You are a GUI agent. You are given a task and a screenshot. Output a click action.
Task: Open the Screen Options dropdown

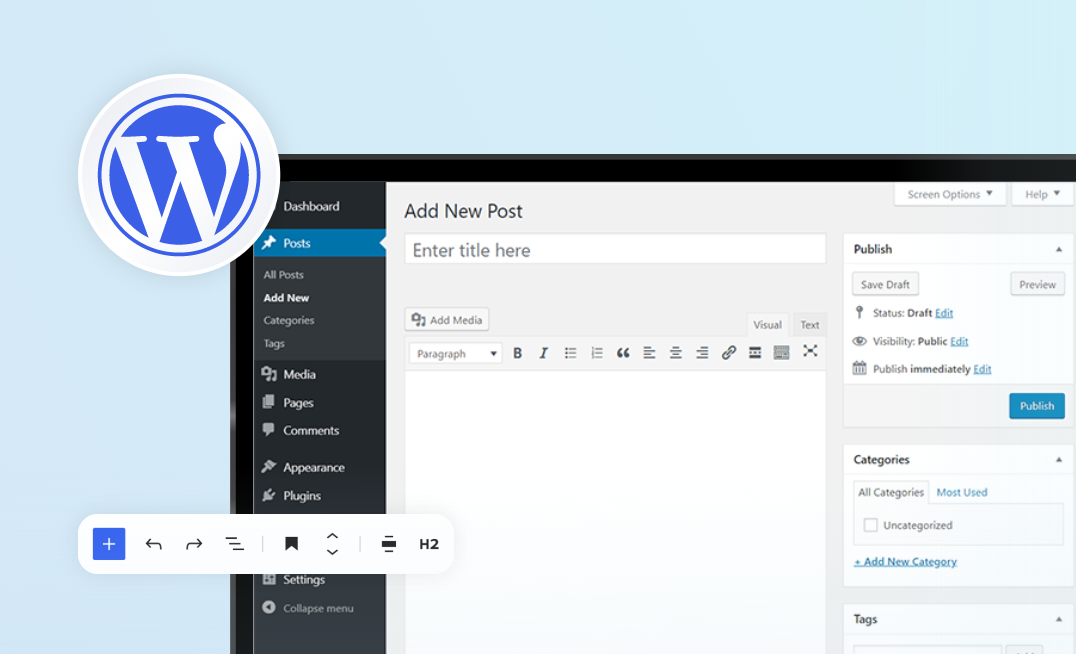pos(948,193)
